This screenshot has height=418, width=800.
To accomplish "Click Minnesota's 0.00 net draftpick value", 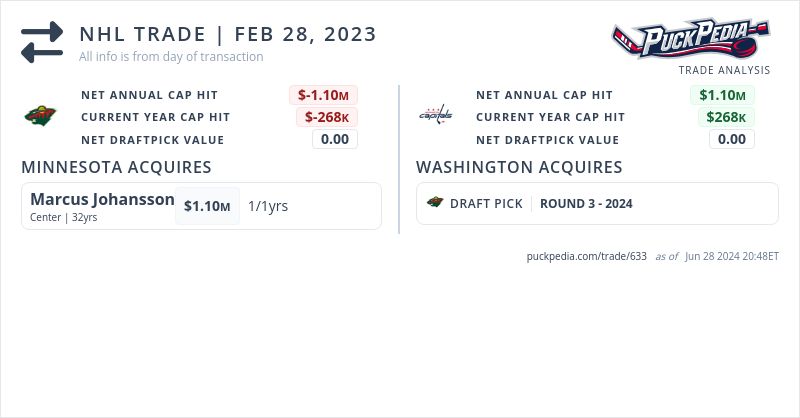I will point(334,139).
